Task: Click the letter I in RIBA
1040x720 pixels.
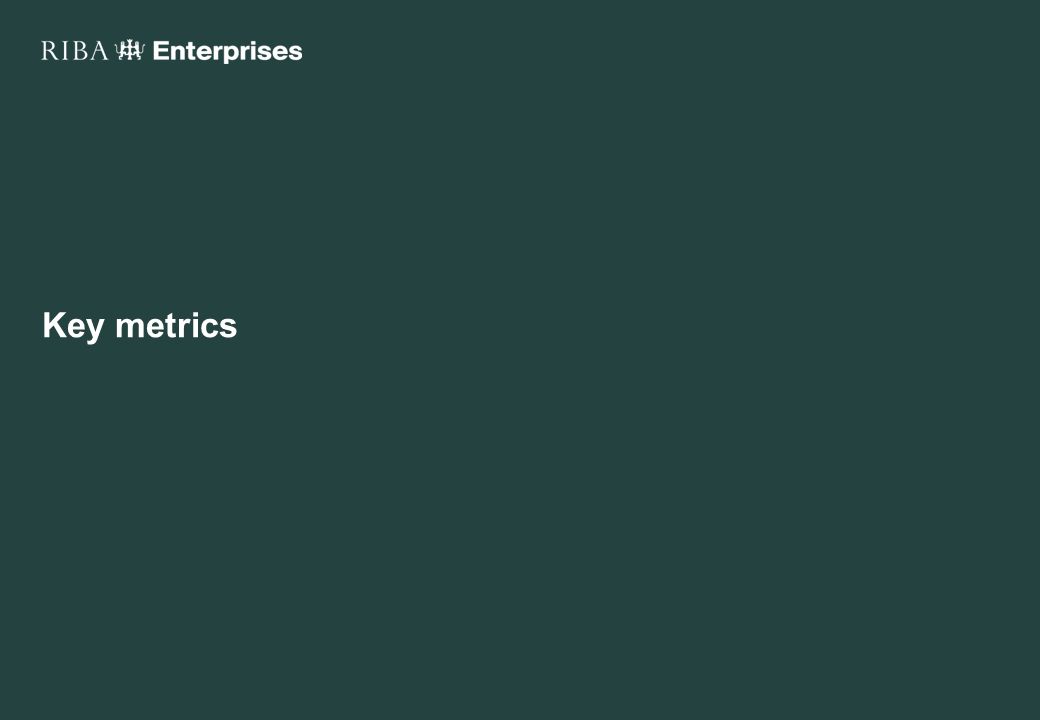Action: point(65,50)
